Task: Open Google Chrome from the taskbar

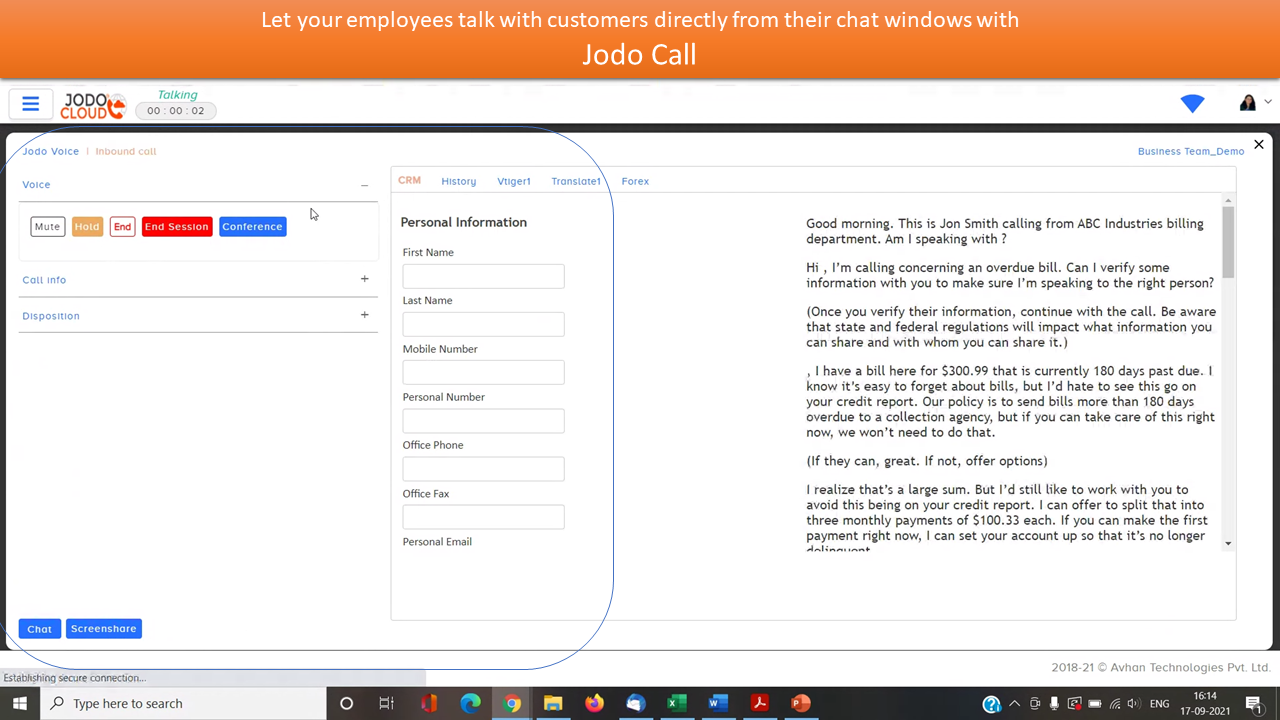Action: (512, 703)
